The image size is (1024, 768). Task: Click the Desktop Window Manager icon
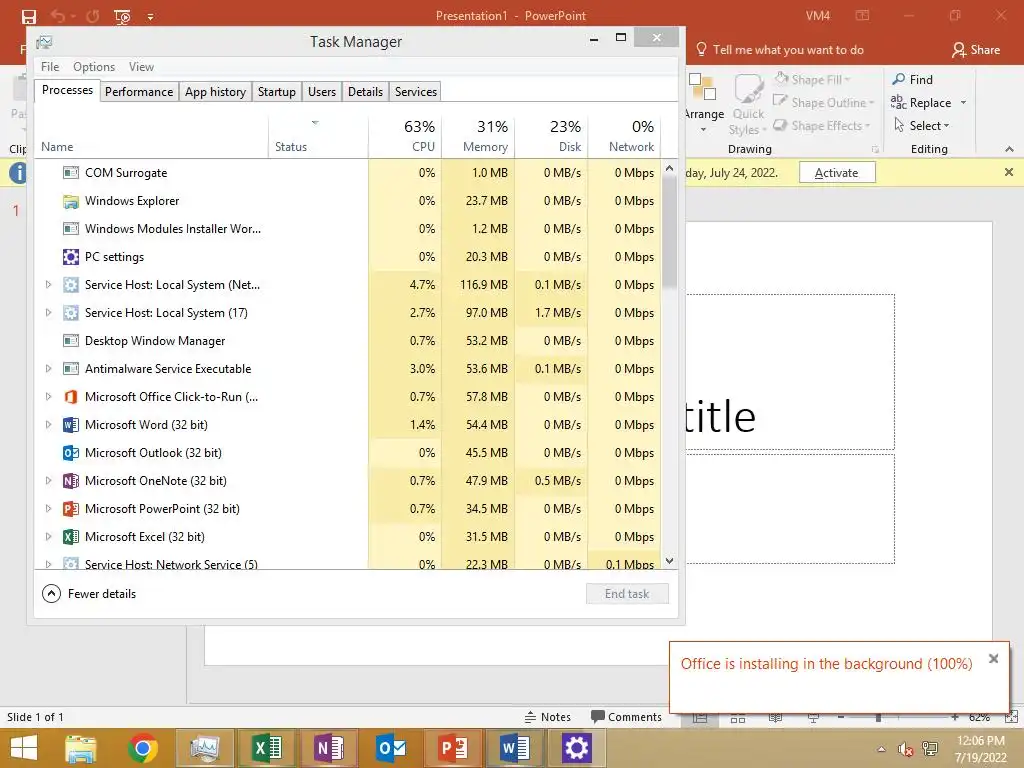point(71,341)
